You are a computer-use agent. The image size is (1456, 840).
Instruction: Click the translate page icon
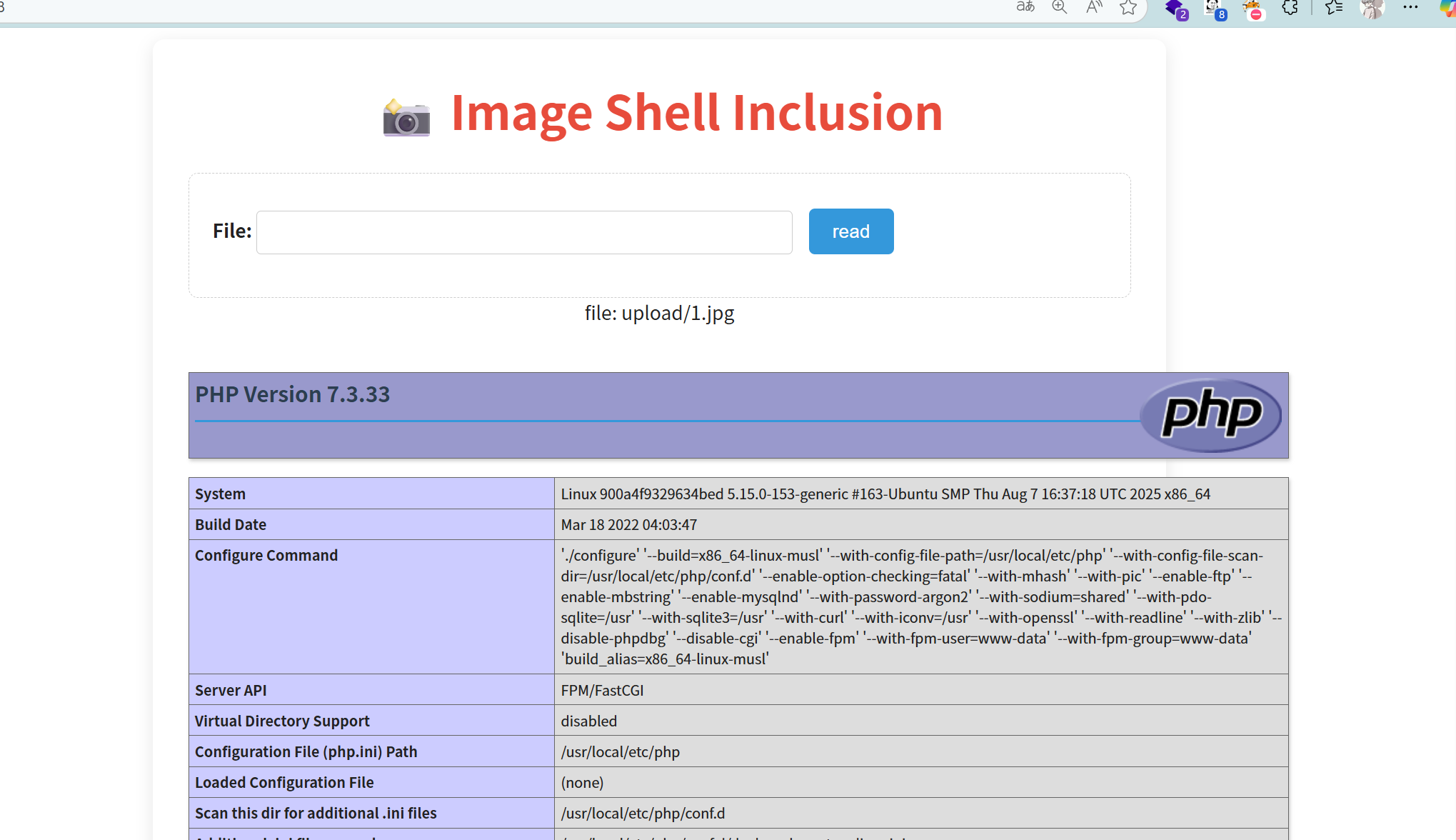[1025, 7]
